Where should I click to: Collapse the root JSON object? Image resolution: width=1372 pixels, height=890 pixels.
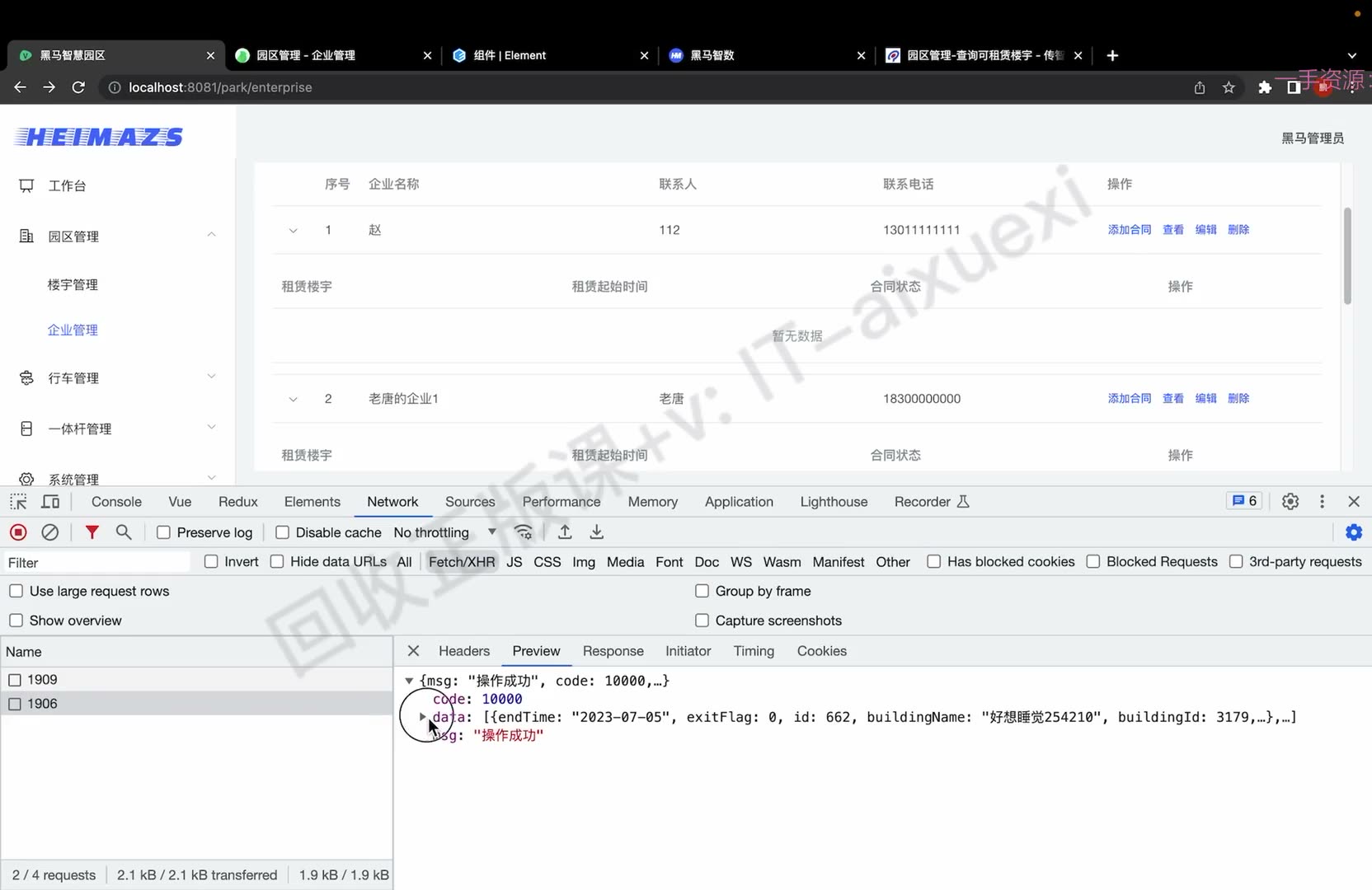409,681
